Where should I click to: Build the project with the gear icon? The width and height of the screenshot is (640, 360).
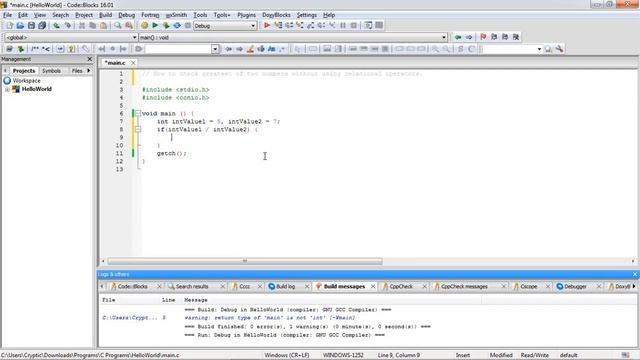(x=144, y=25)
